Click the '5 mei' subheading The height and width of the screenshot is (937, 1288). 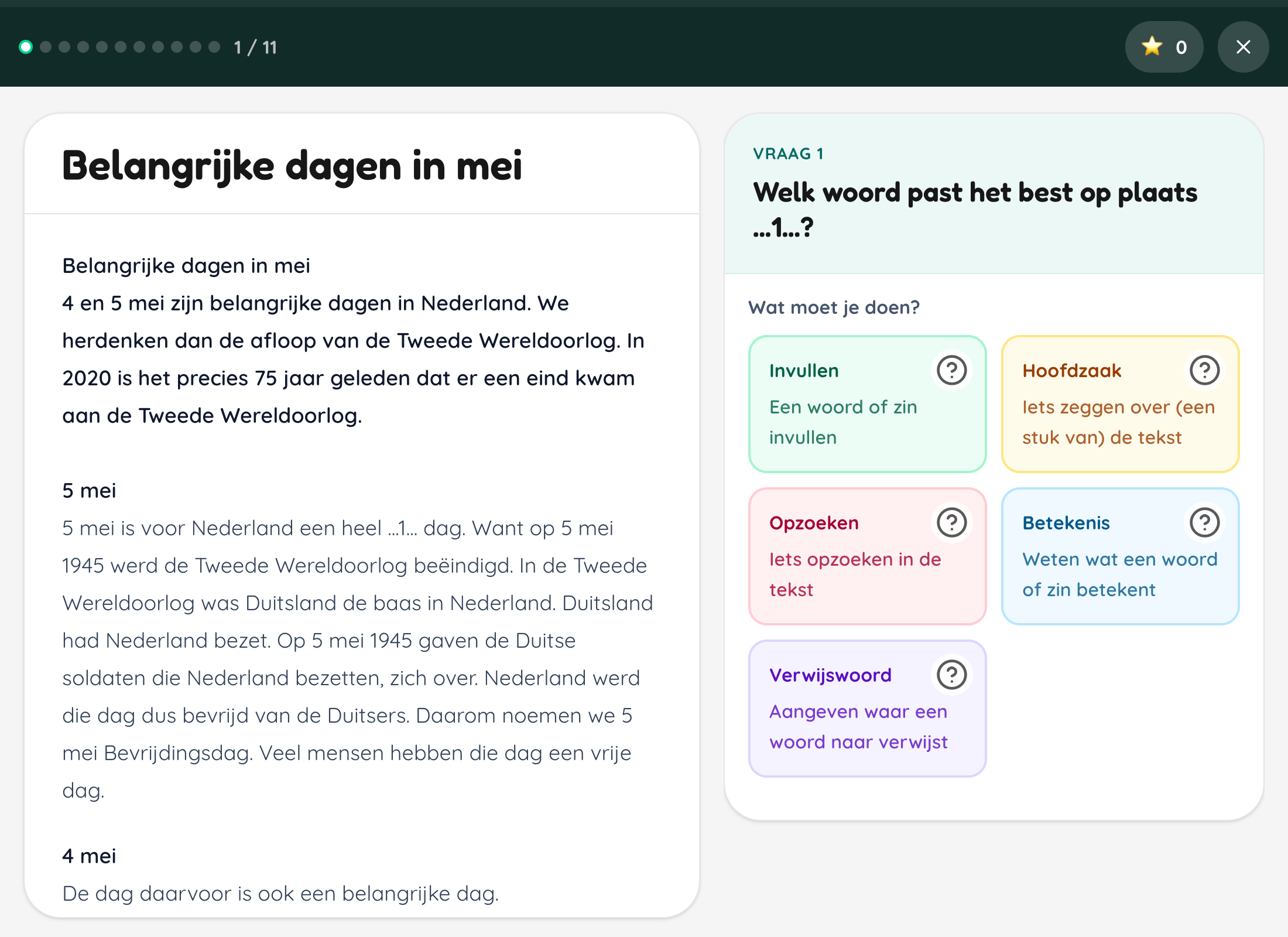[x=89, y=491]
